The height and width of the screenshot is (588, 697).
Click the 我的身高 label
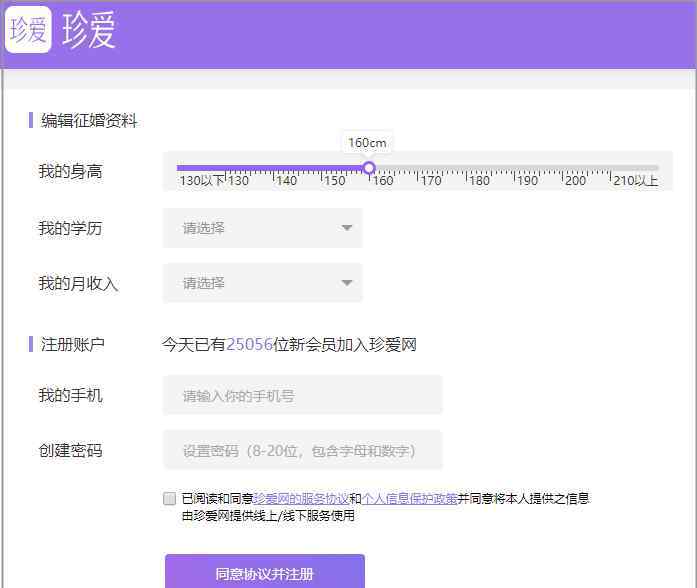[x=70, y=171]
